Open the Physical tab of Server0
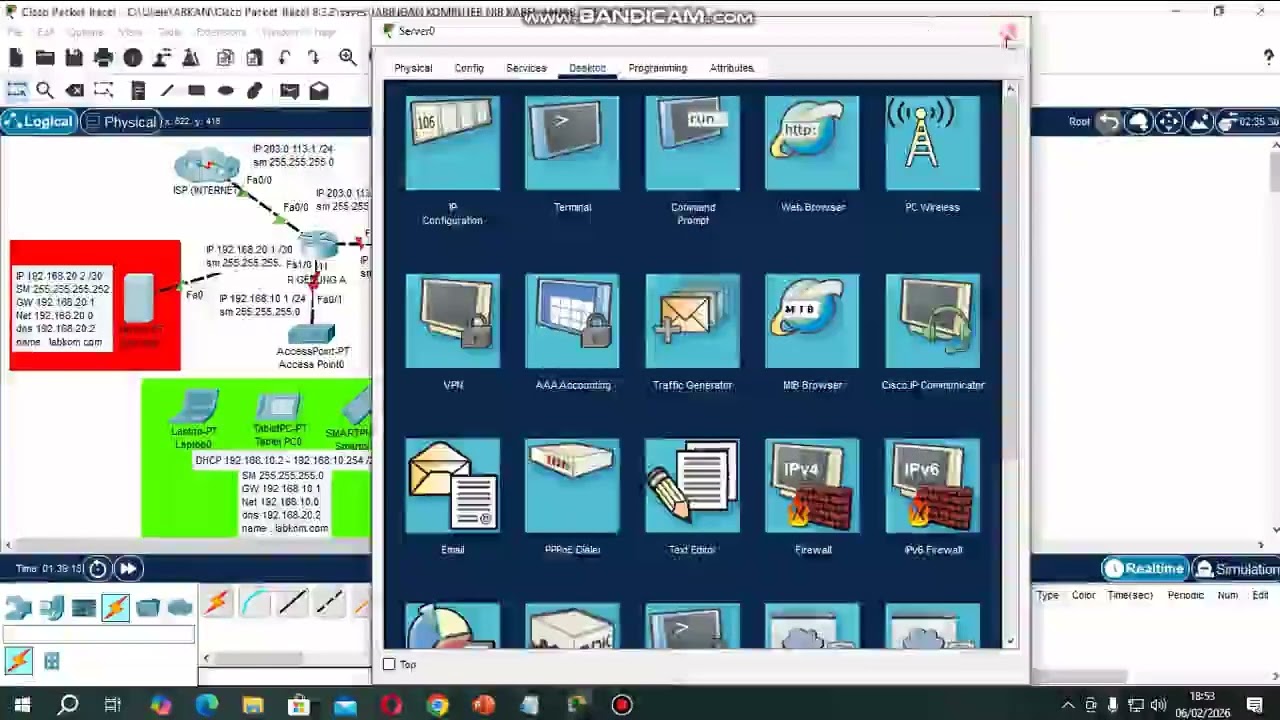This screenshot has width=1280, height=720. (413, 68)
